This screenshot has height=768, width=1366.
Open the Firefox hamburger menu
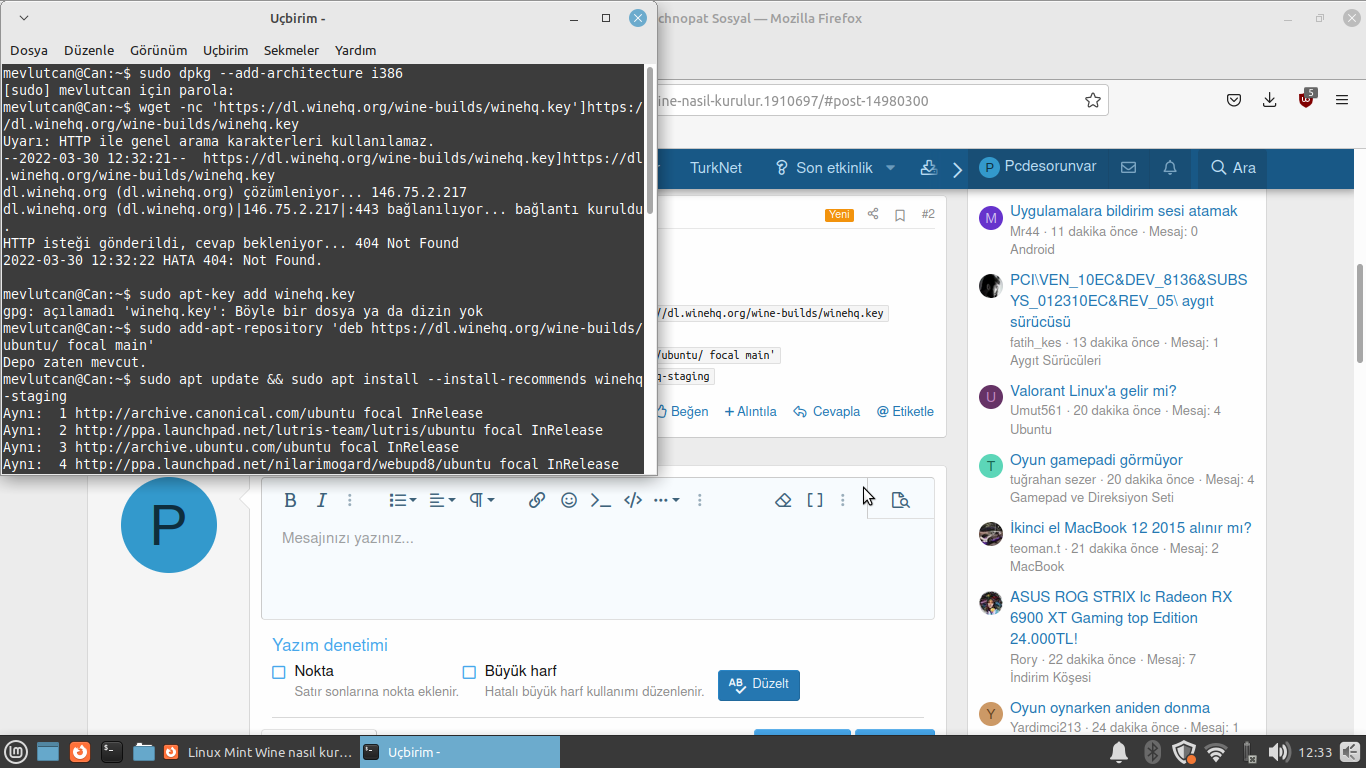1342,100
